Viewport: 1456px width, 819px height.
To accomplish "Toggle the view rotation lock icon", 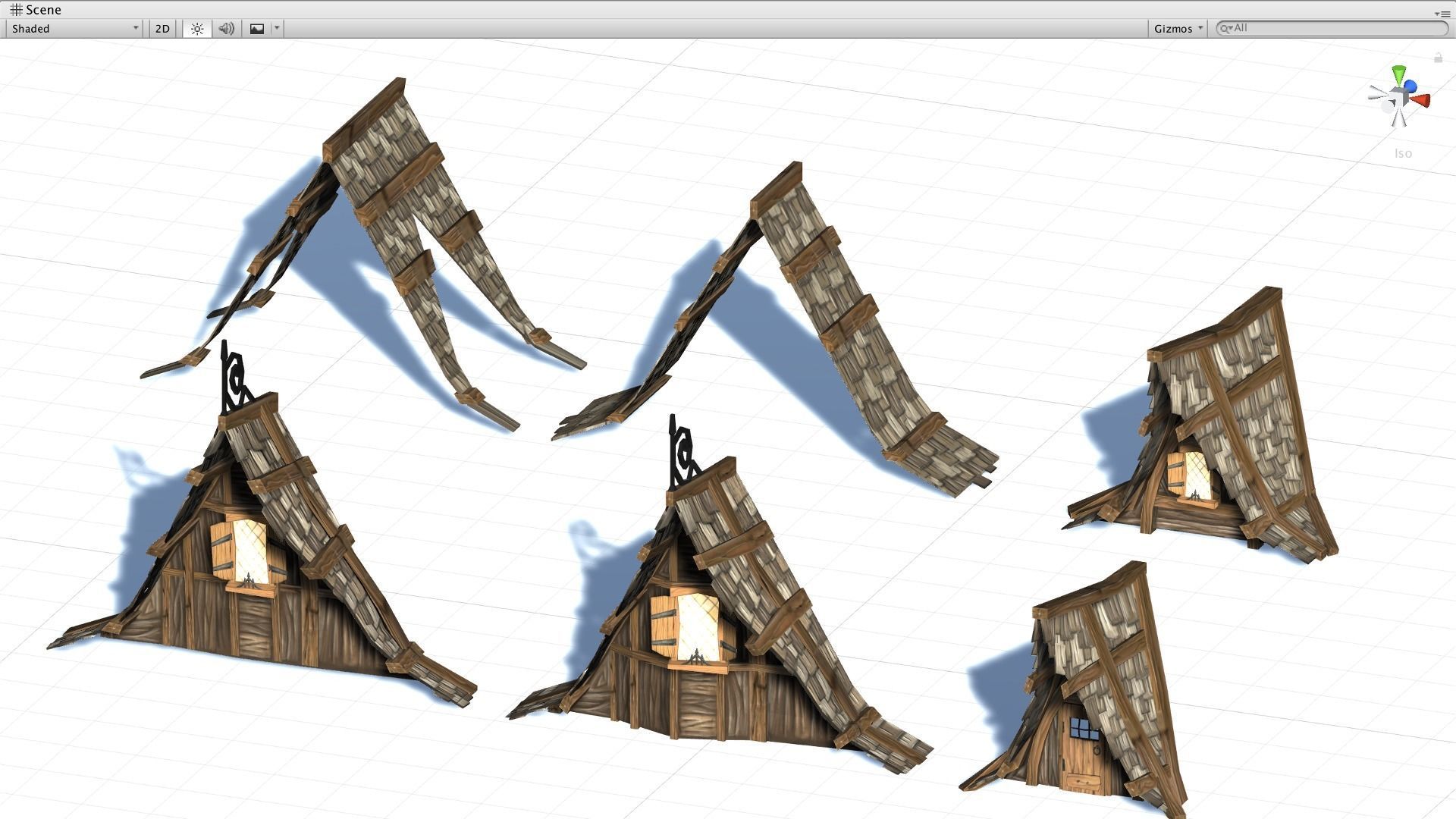I will coord(1438,58).
